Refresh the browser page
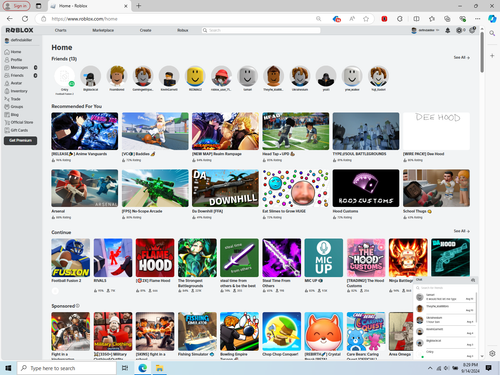 pyautogui.click(x=25, y=19)
